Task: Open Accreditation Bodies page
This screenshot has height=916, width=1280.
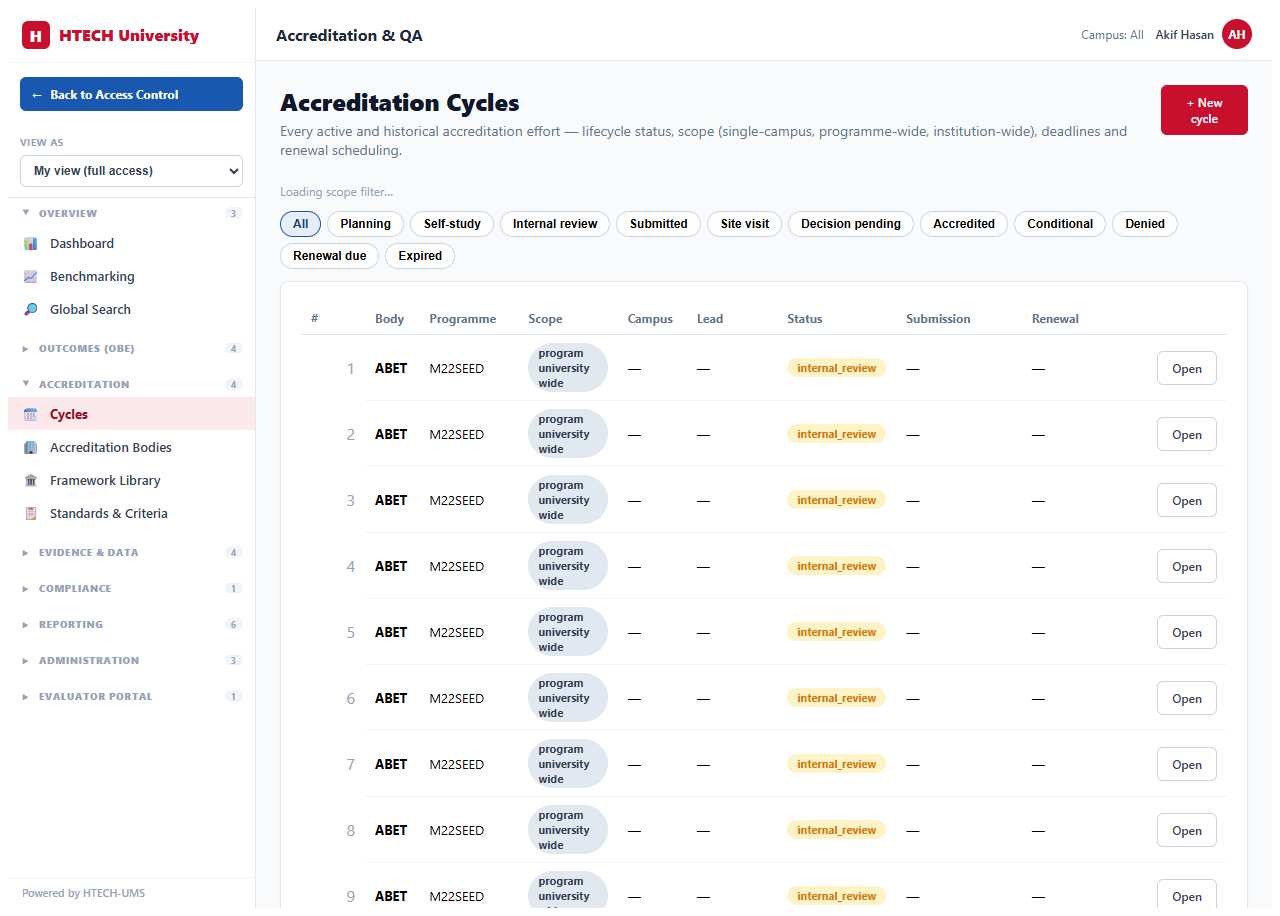Action: tap(131, 447)
